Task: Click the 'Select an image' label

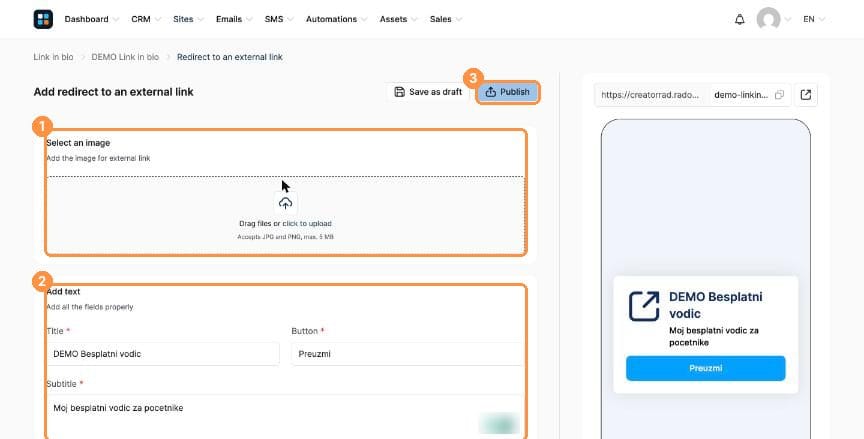Action: tap(78, 143)
